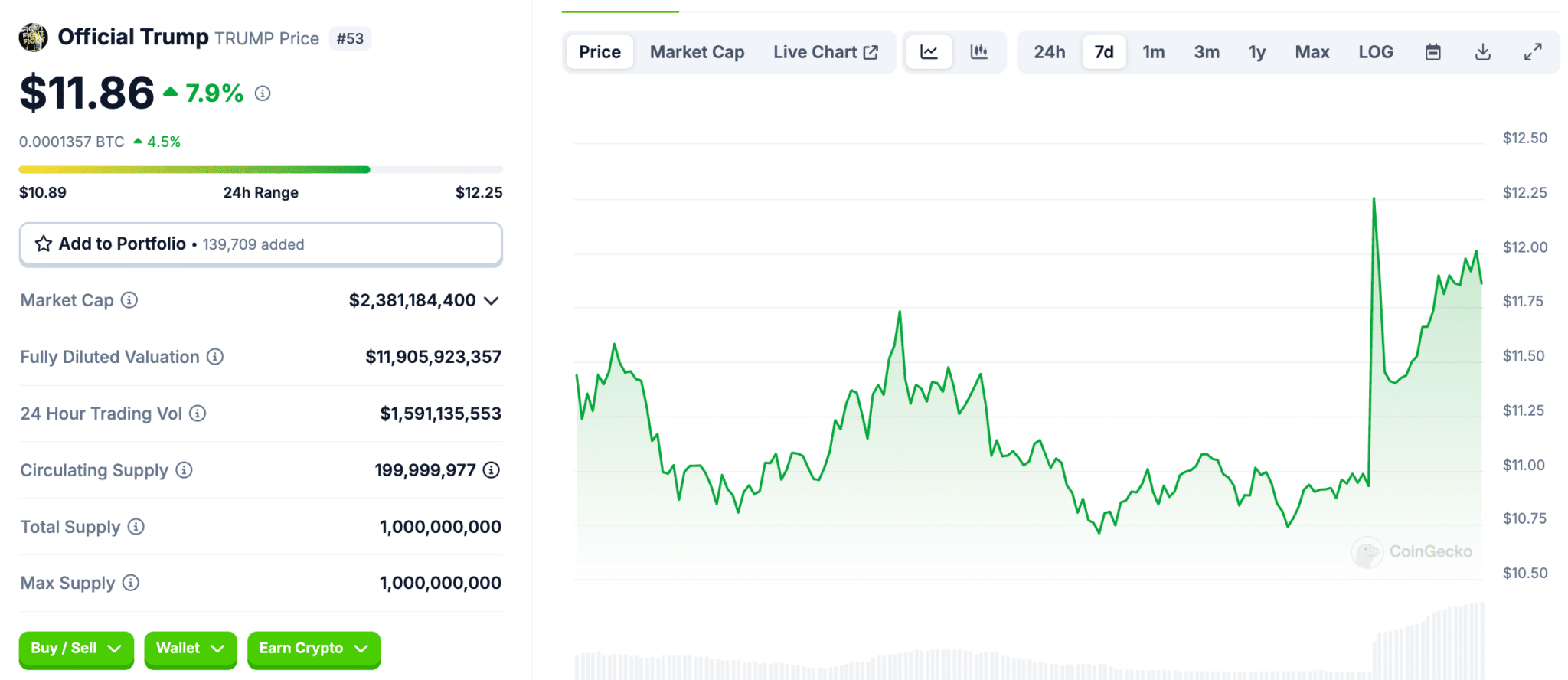Select the Price tab
Viewport: 1568px width, 680px height.
click(x=599, y=52)
